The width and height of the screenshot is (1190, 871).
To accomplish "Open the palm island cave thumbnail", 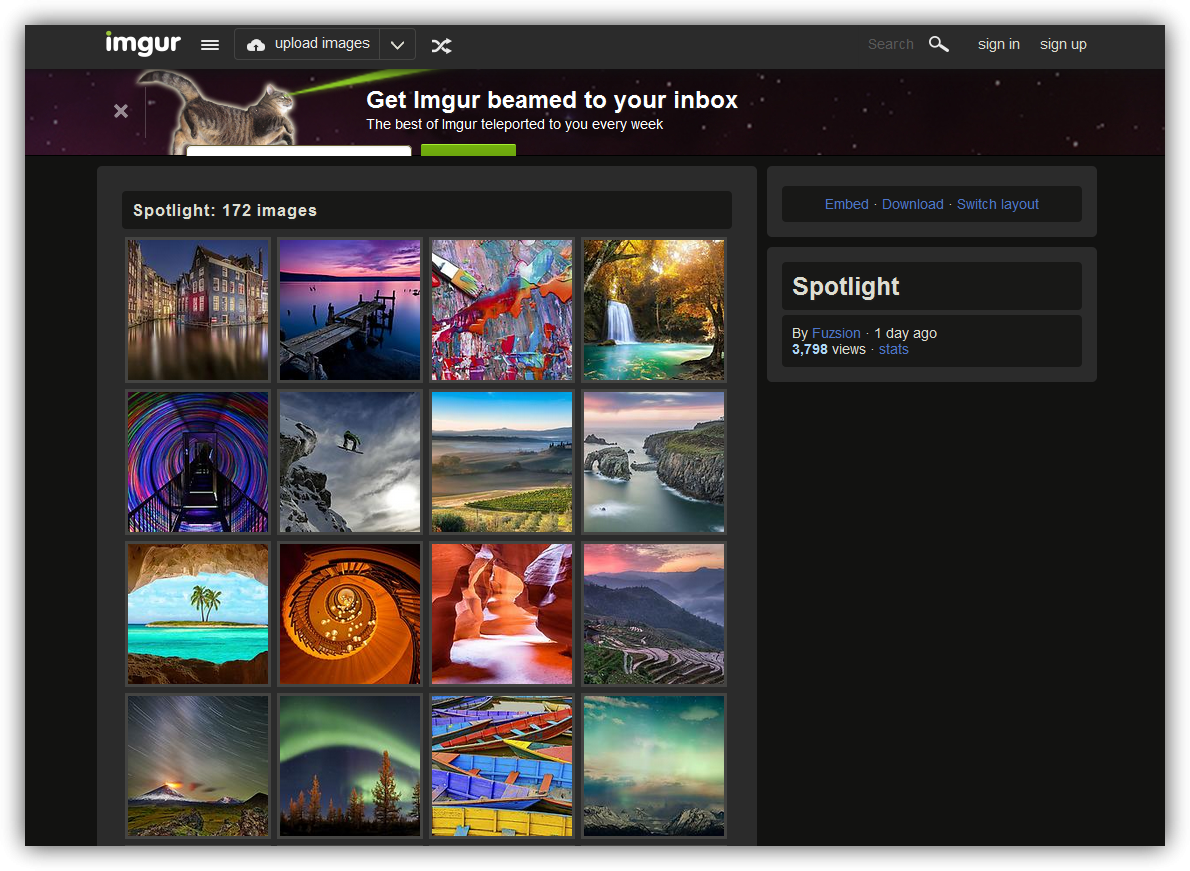I will click(x=198, y=613).
